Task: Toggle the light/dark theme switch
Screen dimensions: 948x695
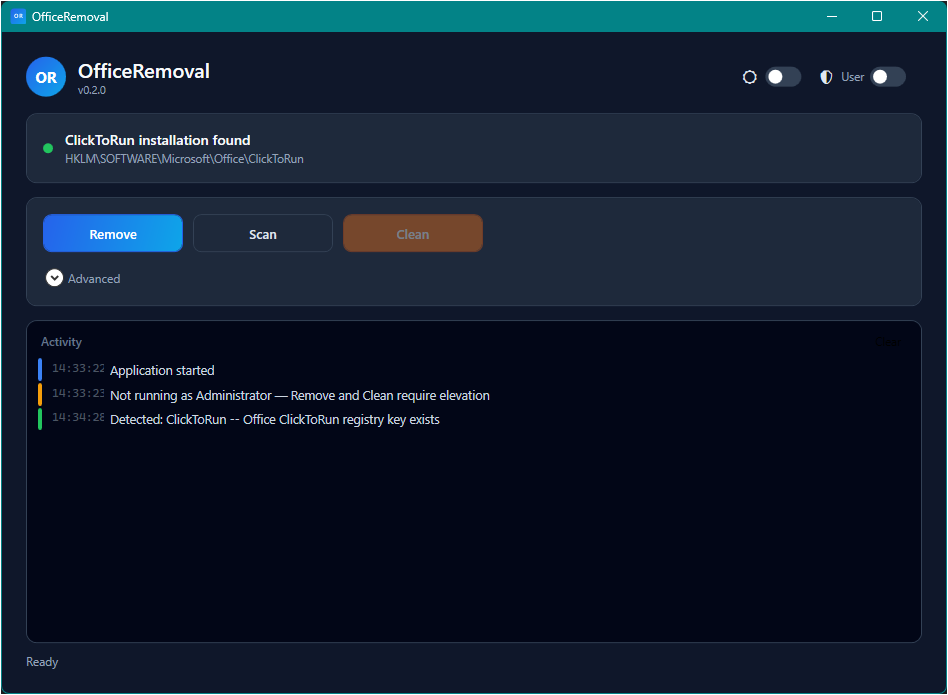Action: 783,77
